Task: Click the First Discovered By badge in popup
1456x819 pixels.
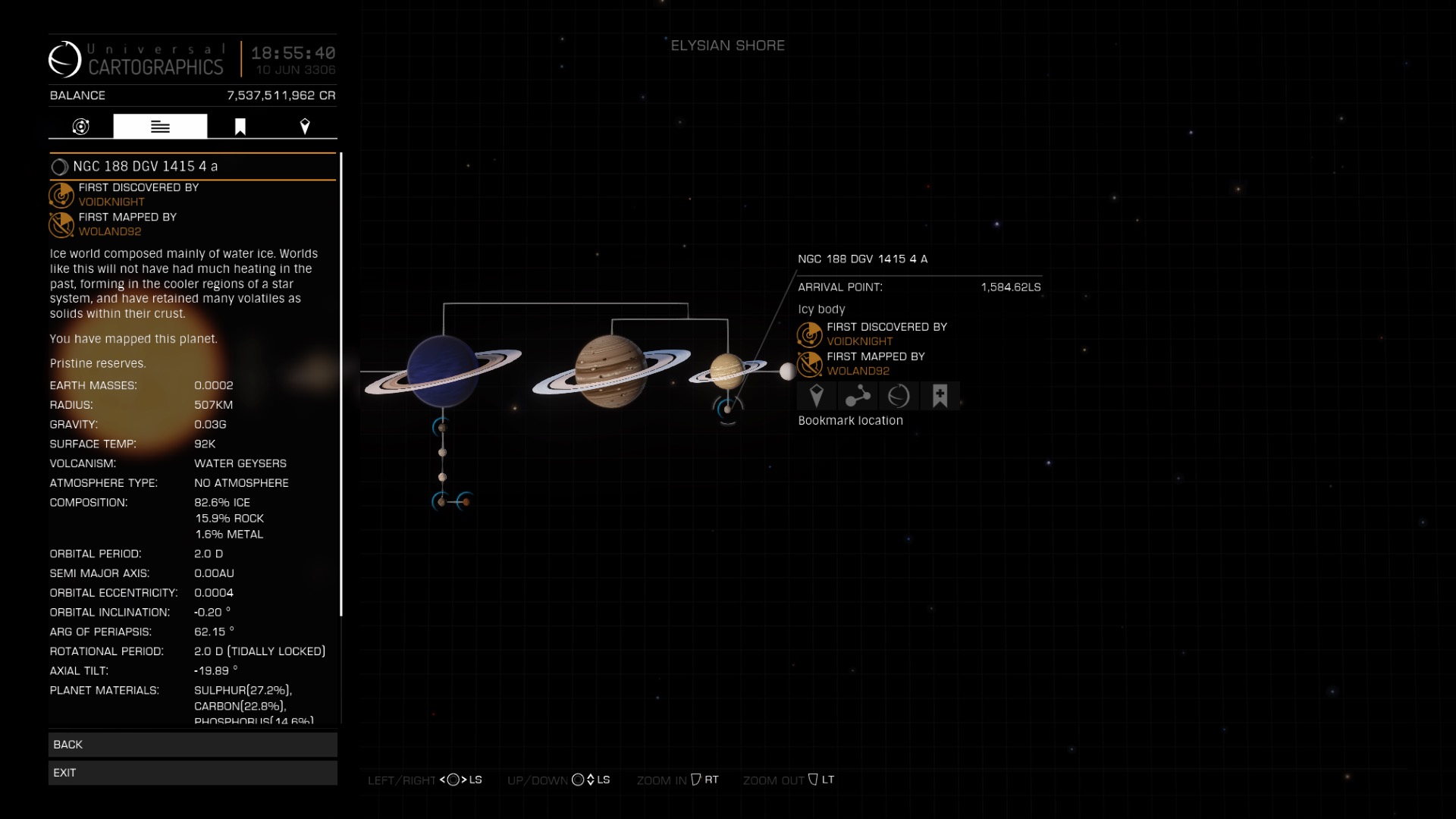Action: [810, 334]
